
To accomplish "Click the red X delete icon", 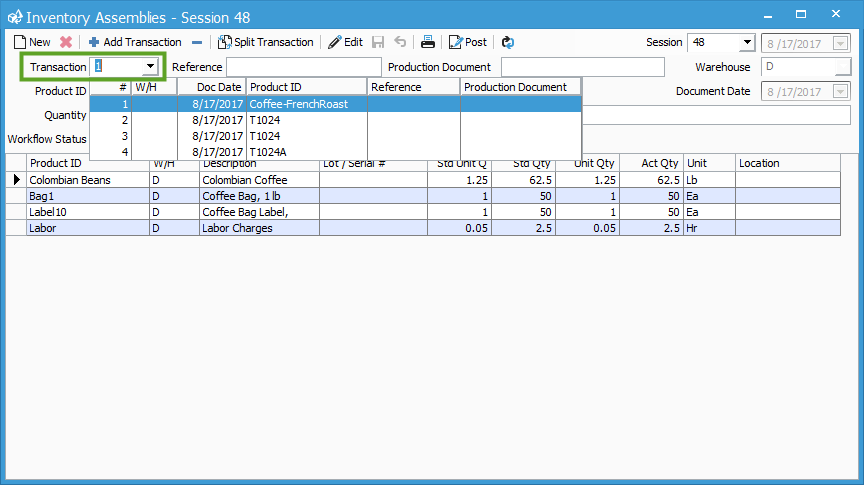I will click(66, 42).
